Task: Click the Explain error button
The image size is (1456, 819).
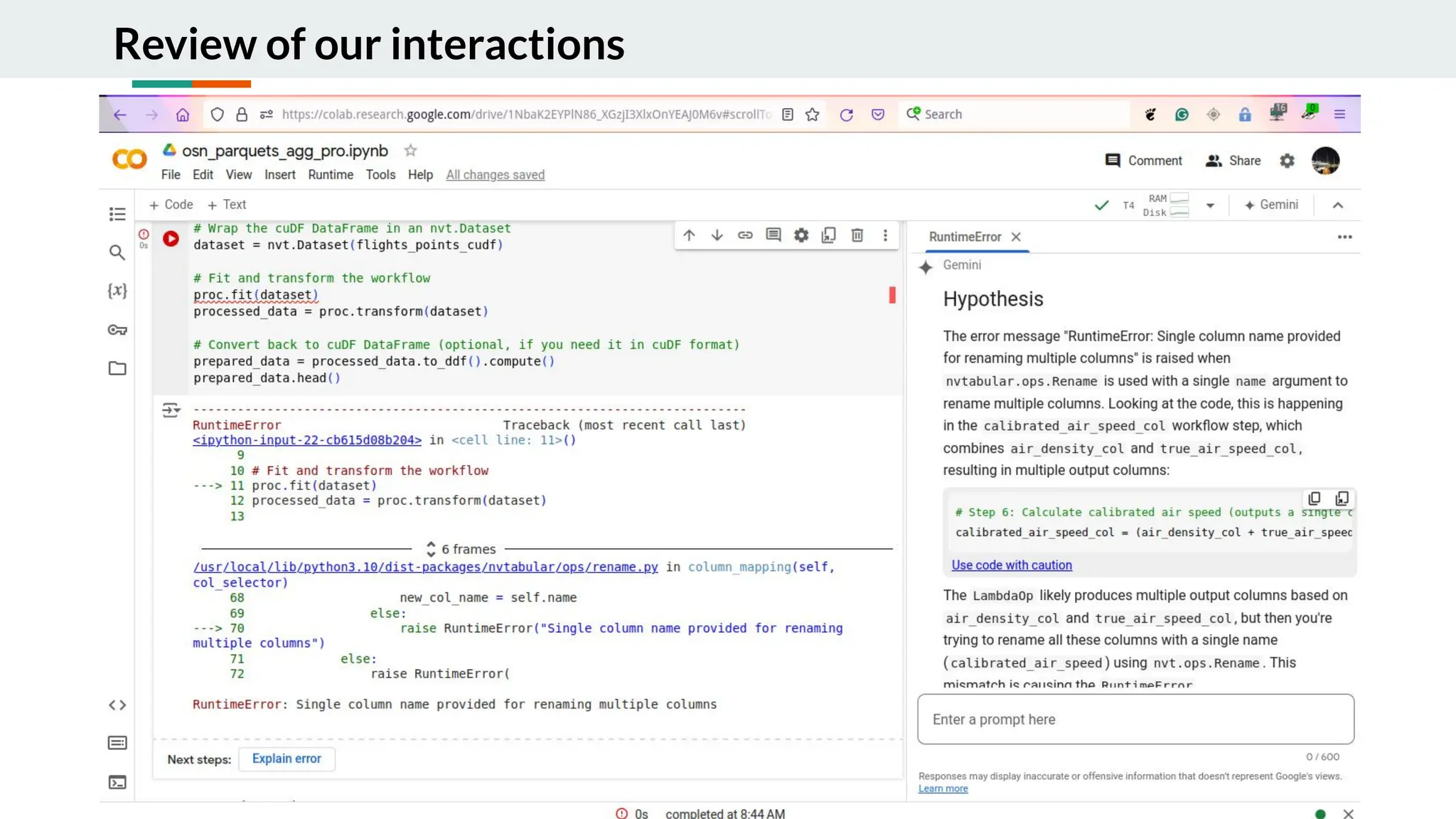Action: tap(287, 759)
